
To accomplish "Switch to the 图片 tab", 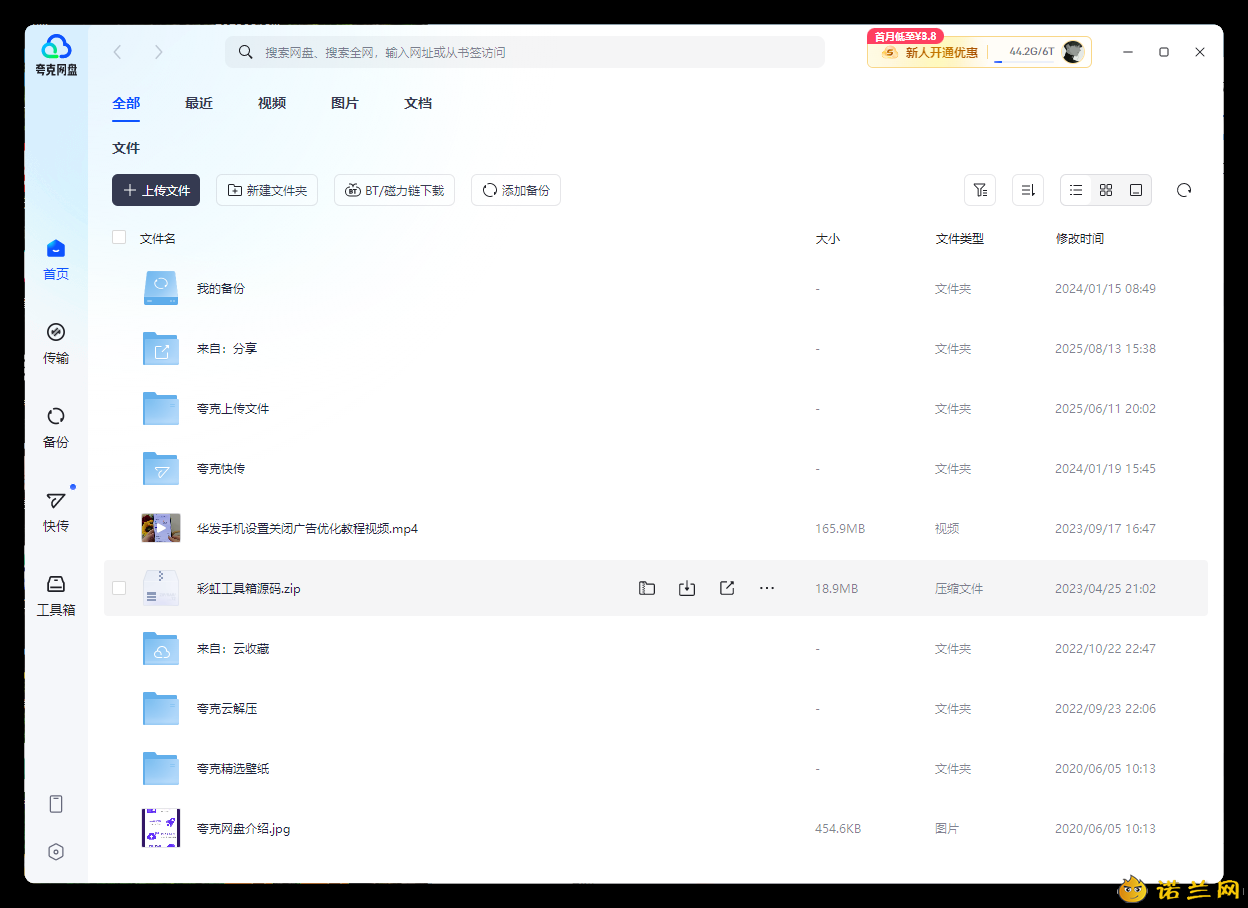I will (345, 103).
